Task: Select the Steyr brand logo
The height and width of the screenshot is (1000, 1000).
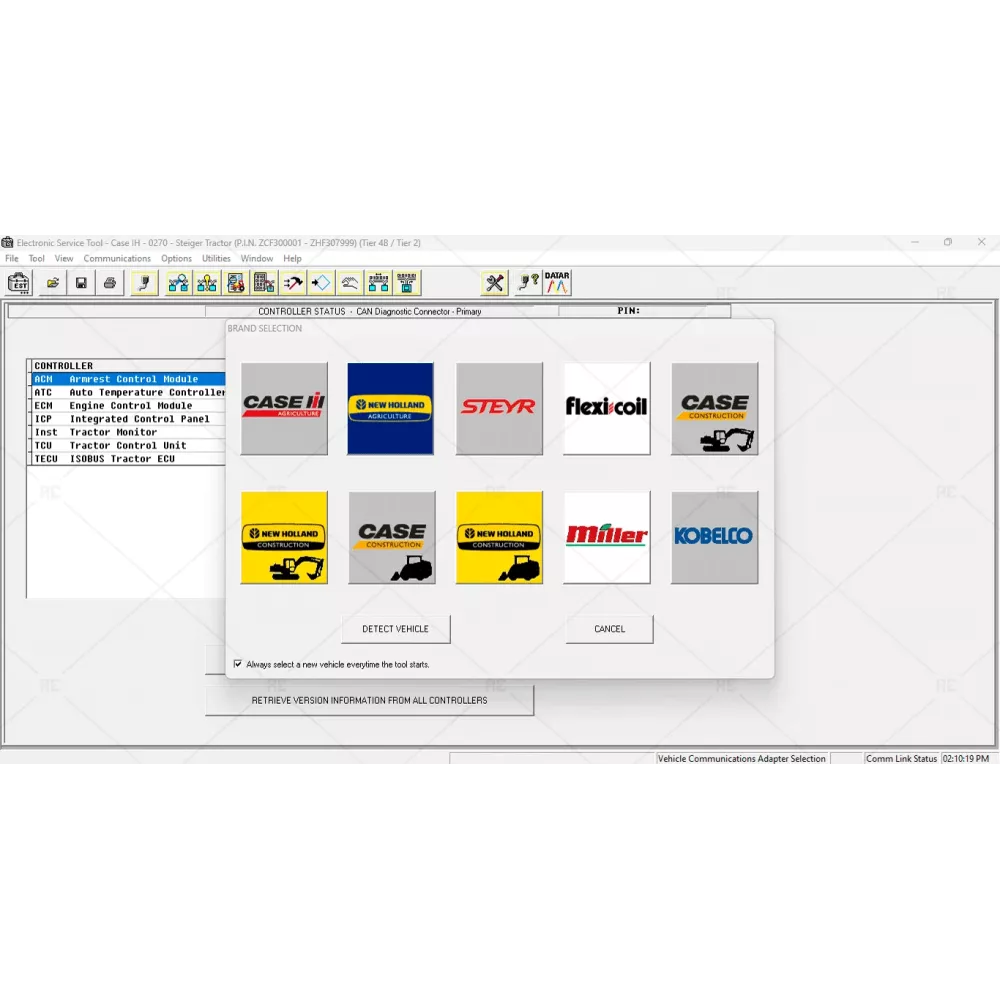Action: coord(499,408)
